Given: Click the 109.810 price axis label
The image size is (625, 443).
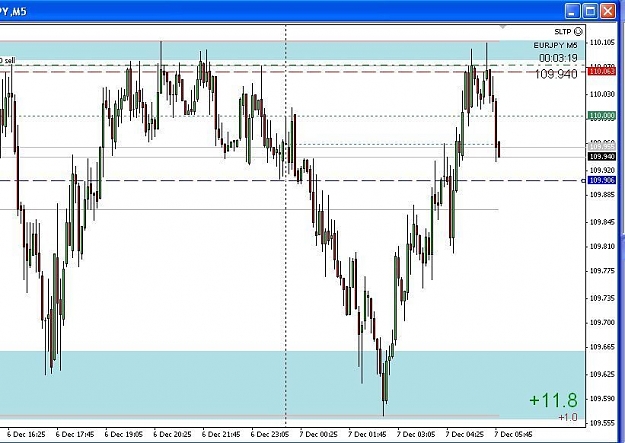Looking at the screenshot, I should [x=602, y=246].
